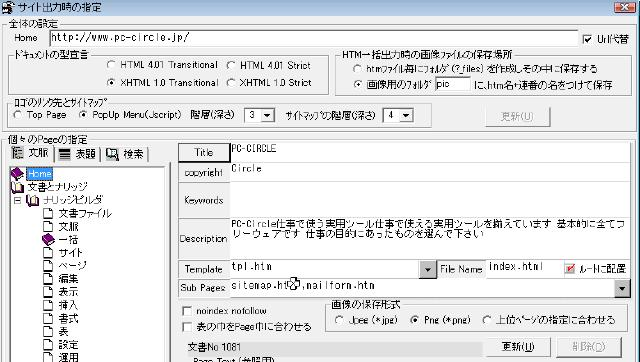Choose per-htm-file folder image save option
Image resolution: width=640 pixels, height=362 pixels.
pyautogui.click(x=358, y=69)
